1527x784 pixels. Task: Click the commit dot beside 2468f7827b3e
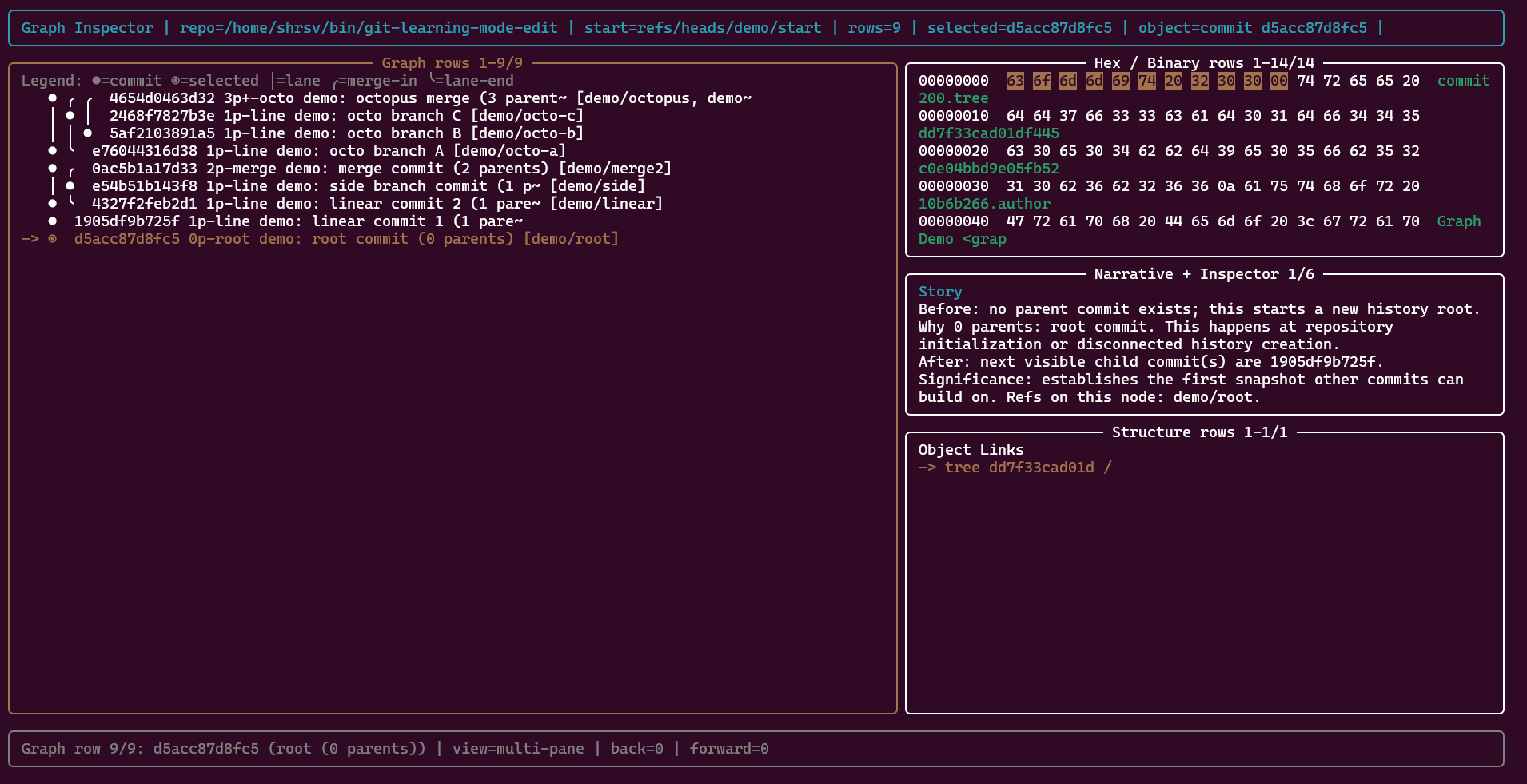(70, 116)
